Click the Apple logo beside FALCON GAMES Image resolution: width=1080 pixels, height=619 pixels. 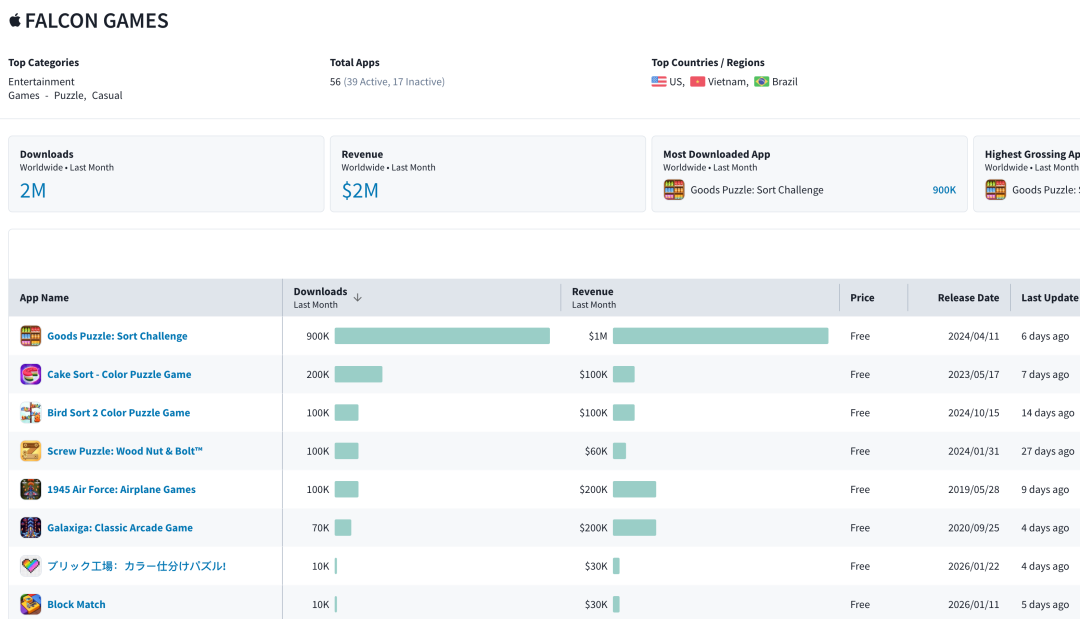pyautogui.click(x=14, y=20)
